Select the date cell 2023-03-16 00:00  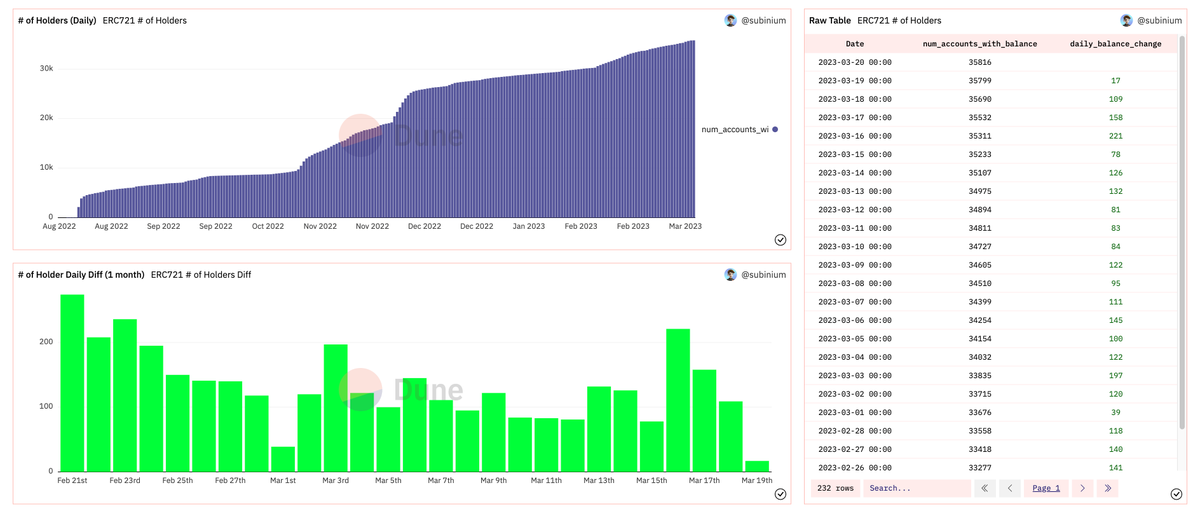point(855,136)
